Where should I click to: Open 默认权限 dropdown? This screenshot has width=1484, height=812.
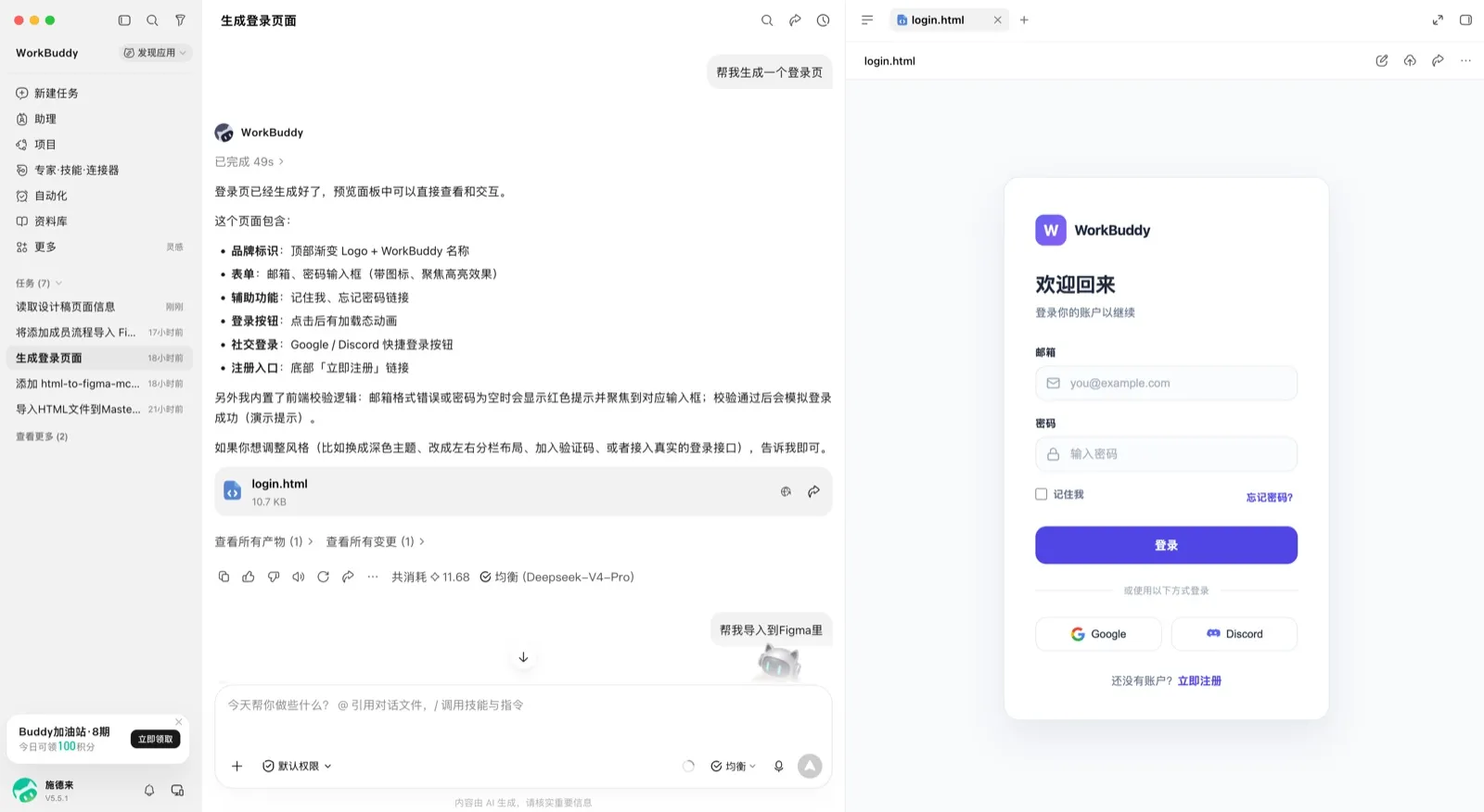[297, 767]
